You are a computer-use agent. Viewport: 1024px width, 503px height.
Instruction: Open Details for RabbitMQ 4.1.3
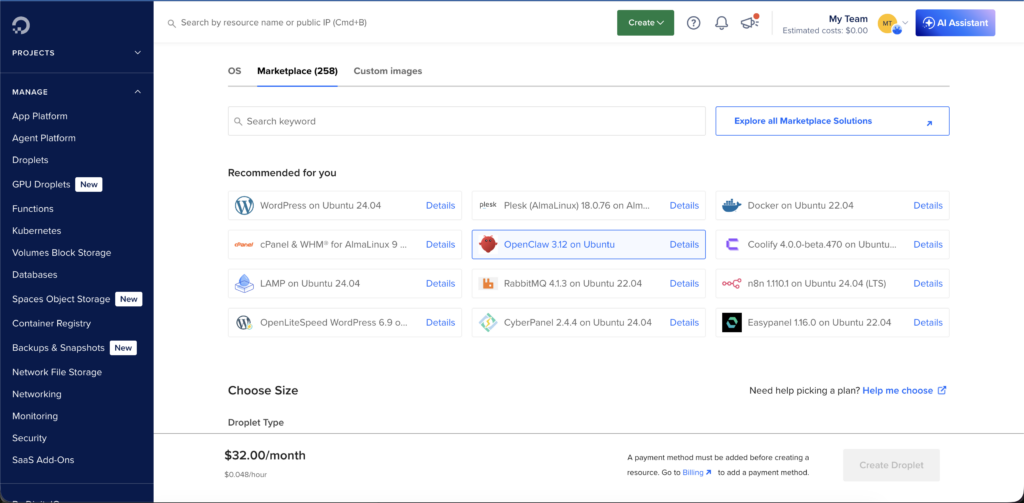coord(684,284)
